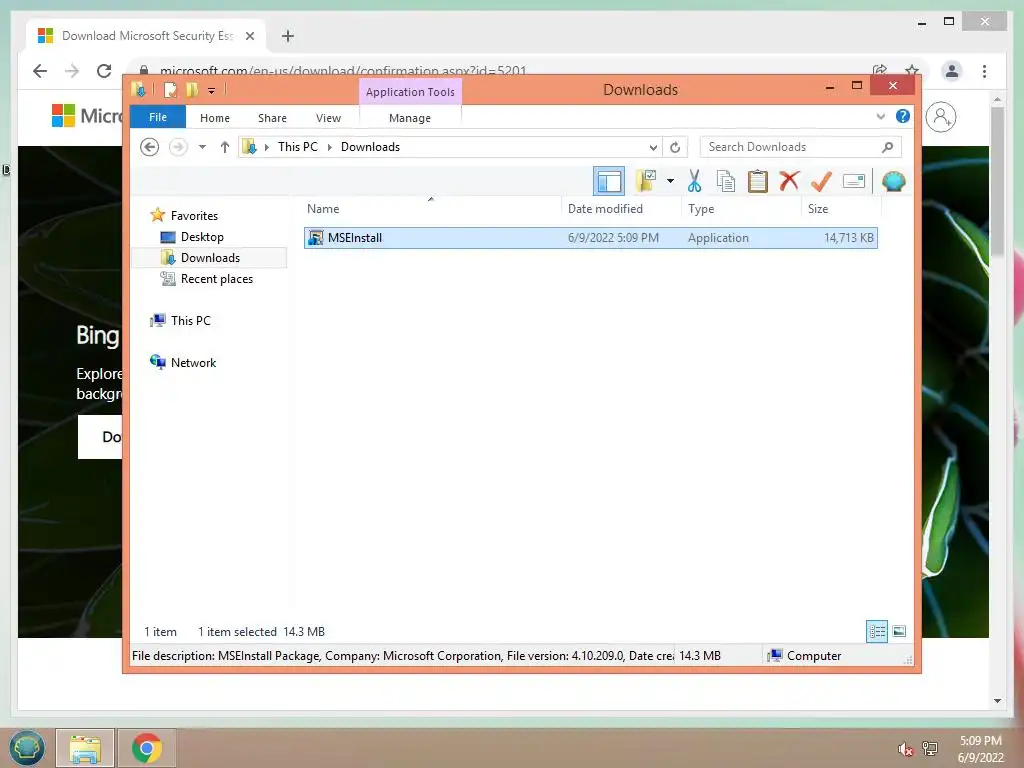Open address bar history dropdown

(x=652, y=147)
